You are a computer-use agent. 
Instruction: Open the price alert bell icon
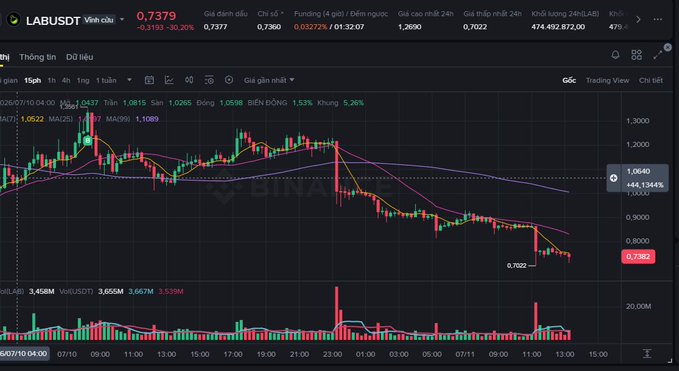coord(615,55)
